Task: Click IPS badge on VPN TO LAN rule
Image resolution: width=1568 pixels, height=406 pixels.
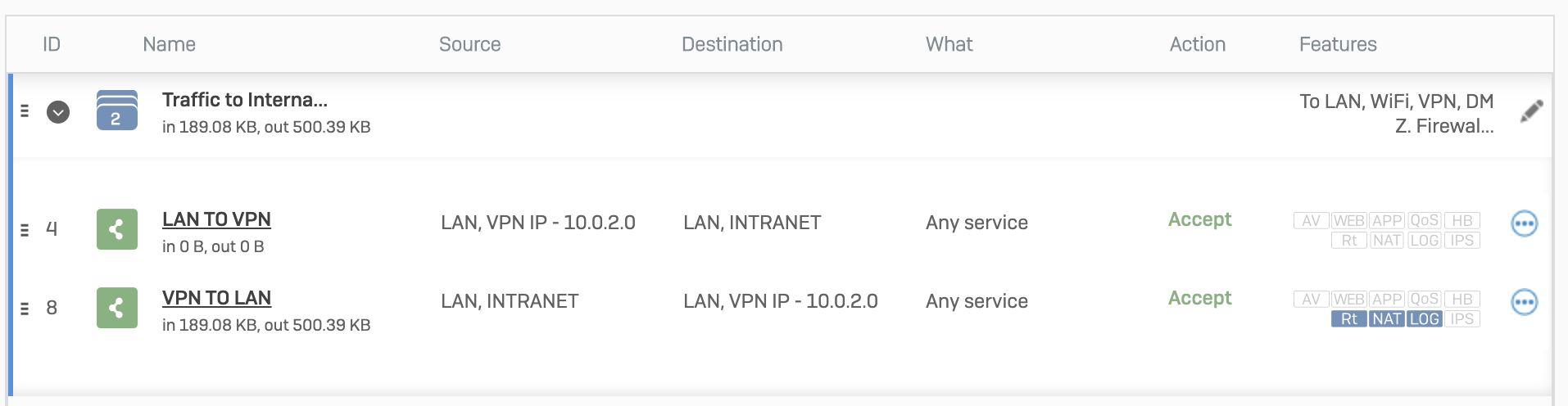Action: tap(1462, 319)
